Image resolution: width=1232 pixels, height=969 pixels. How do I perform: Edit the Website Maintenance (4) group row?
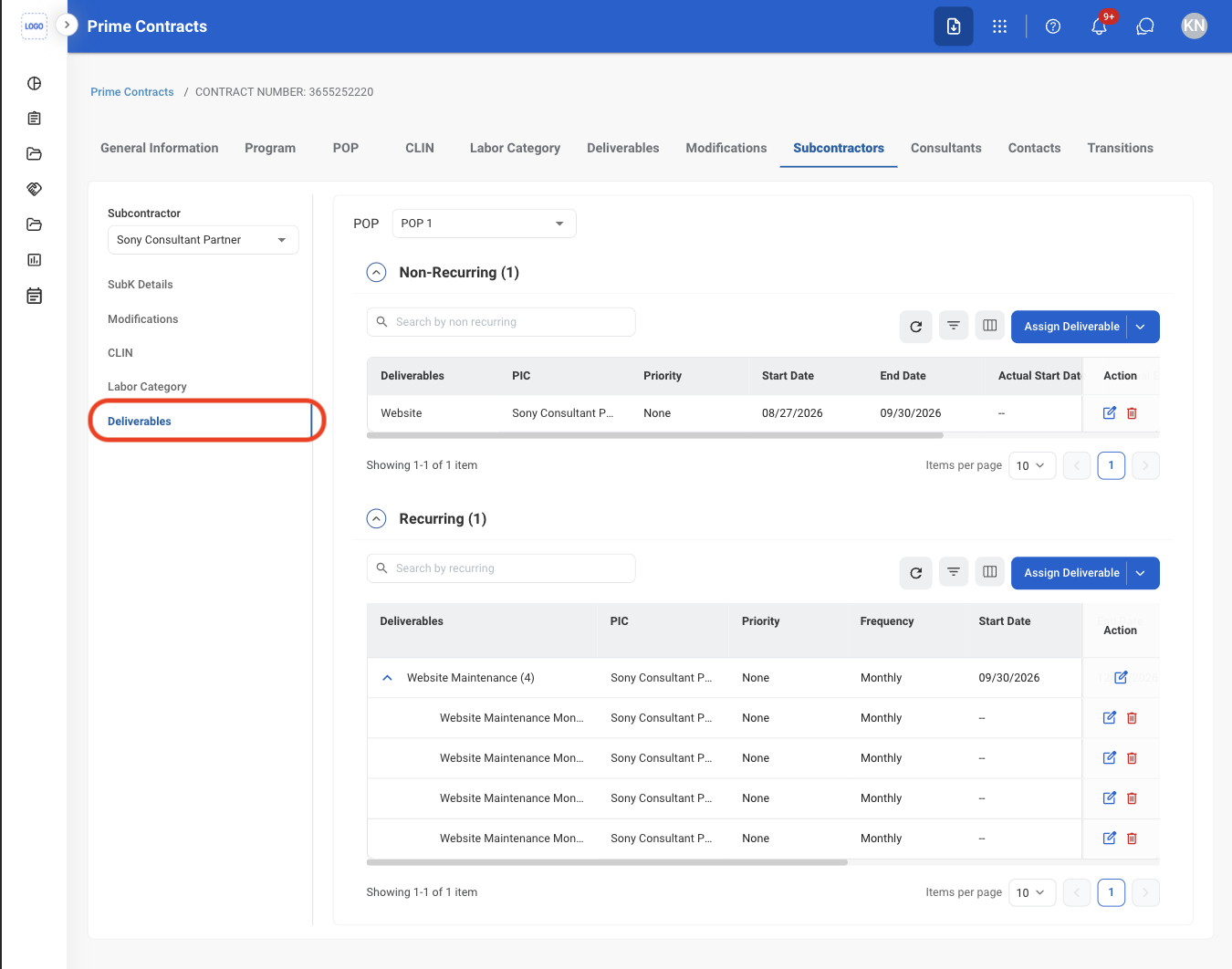1121,678
